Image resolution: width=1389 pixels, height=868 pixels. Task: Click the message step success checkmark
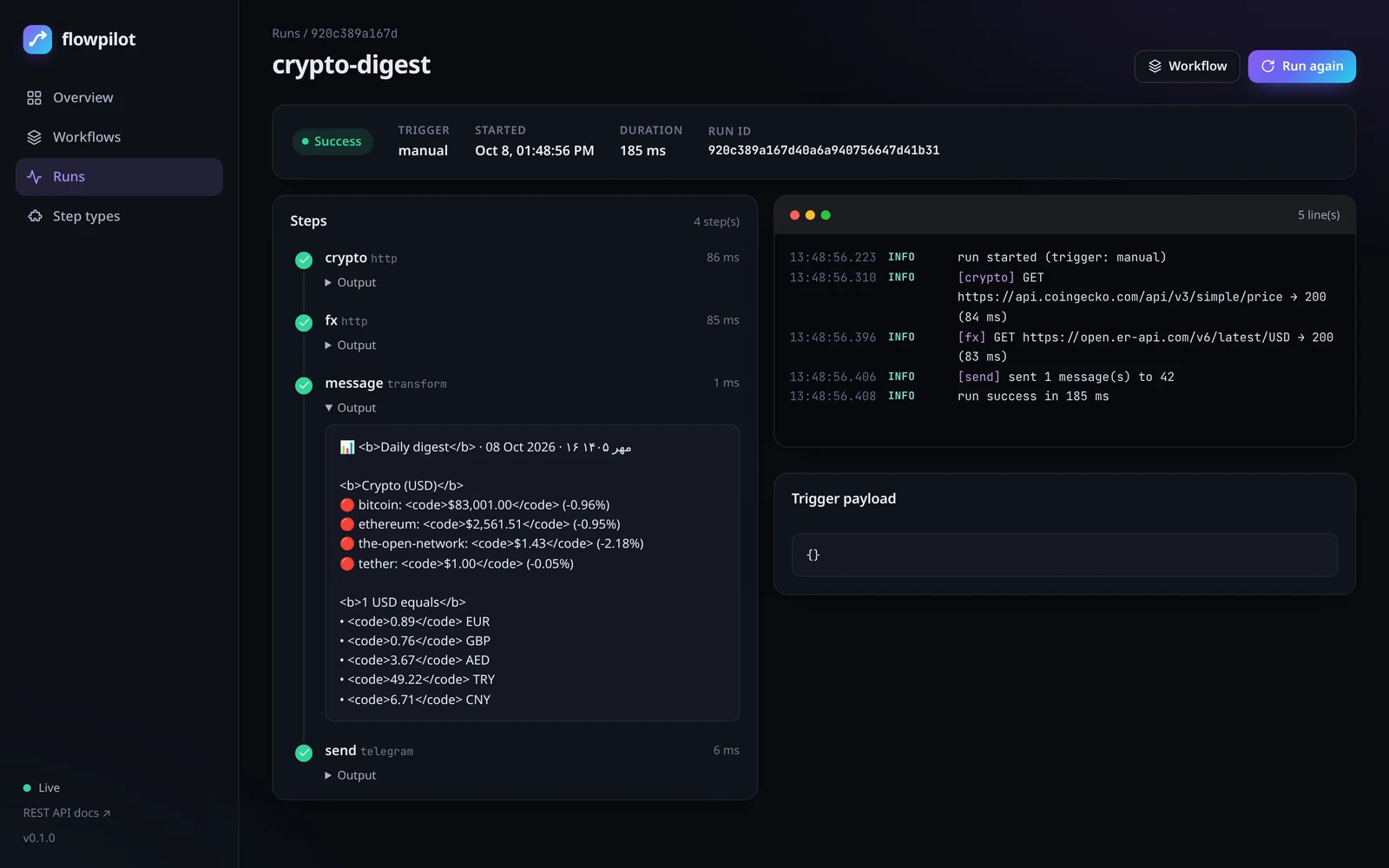tap(304, 385)
